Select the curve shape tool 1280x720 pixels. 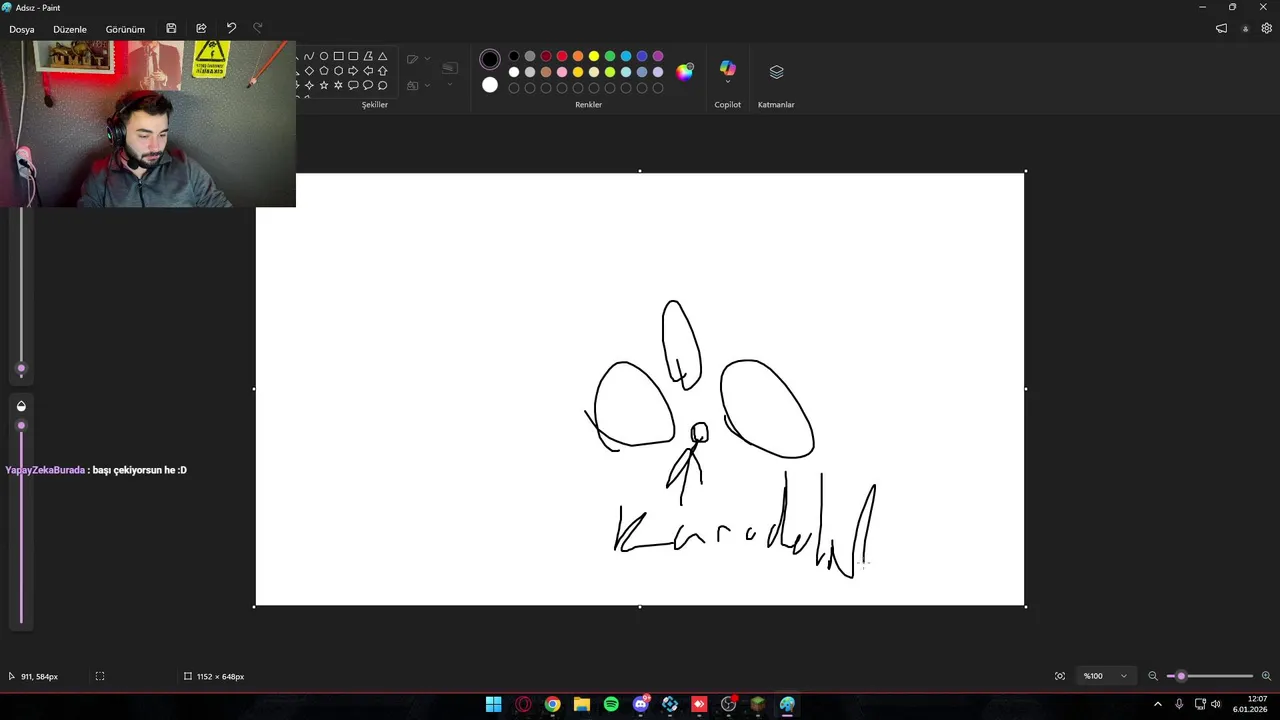click(309, 56)
